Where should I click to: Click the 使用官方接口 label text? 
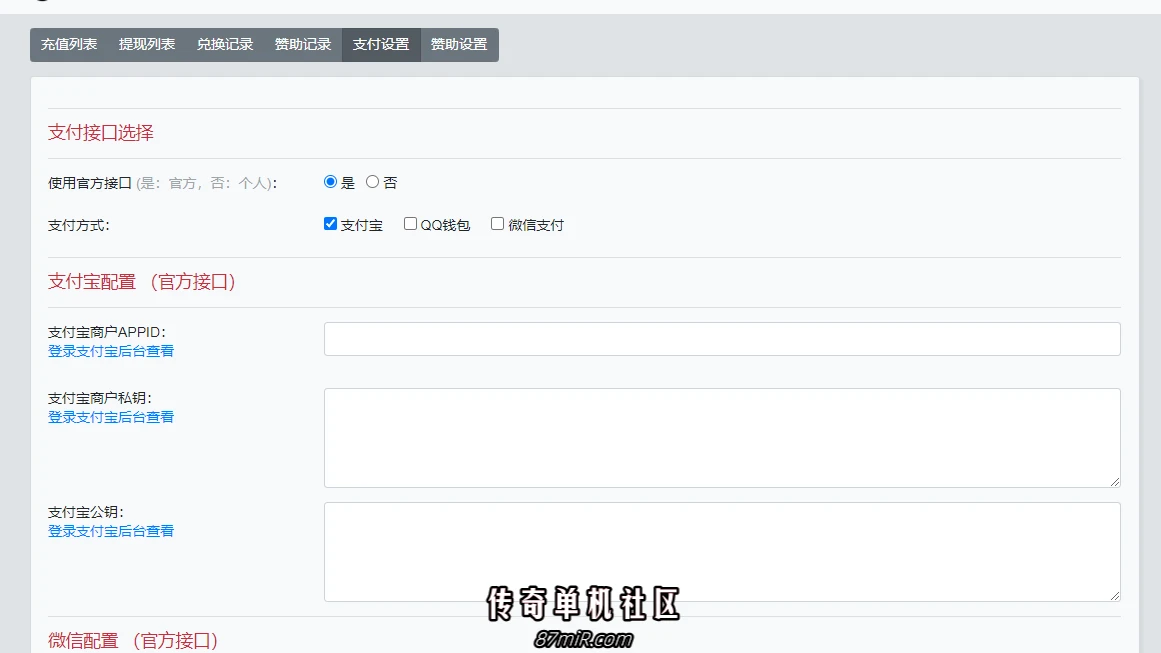90,183
